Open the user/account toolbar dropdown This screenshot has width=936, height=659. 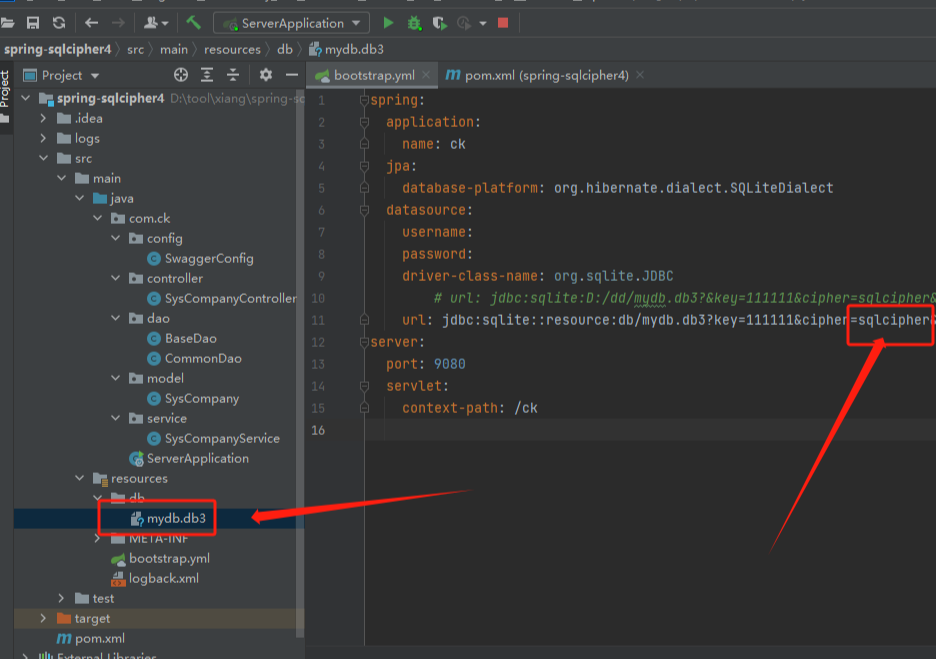156,23
